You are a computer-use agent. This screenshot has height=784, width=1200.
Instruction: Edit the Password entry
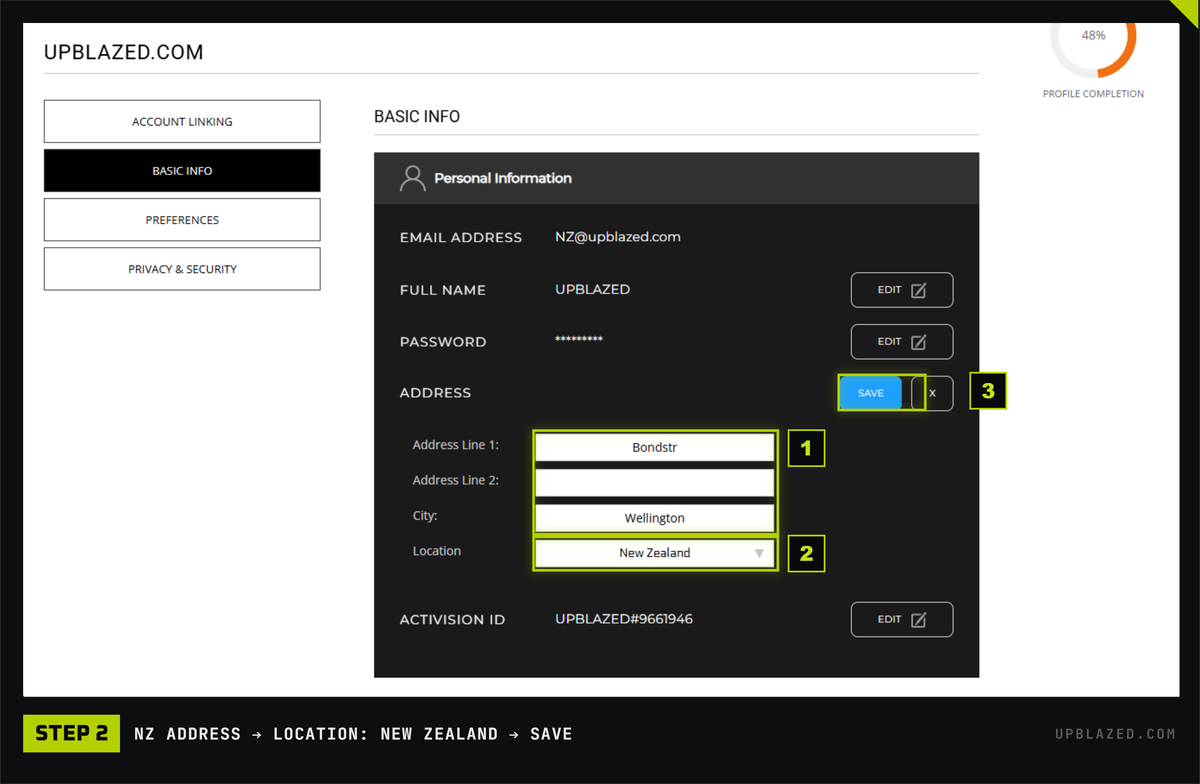[x=902, y=341]
